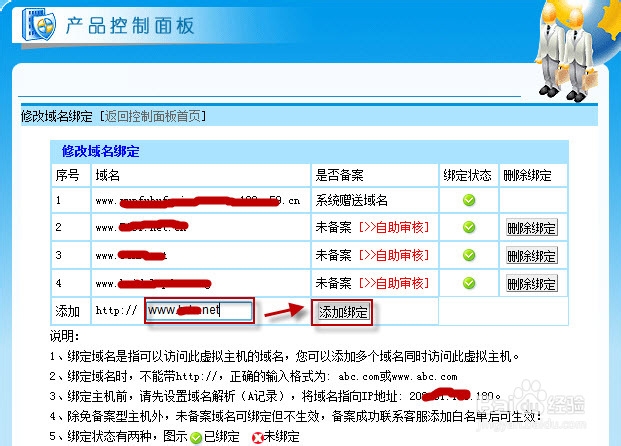Click the 未备案 text in row 4
This screenshot has width=621, height=446.
333,283
